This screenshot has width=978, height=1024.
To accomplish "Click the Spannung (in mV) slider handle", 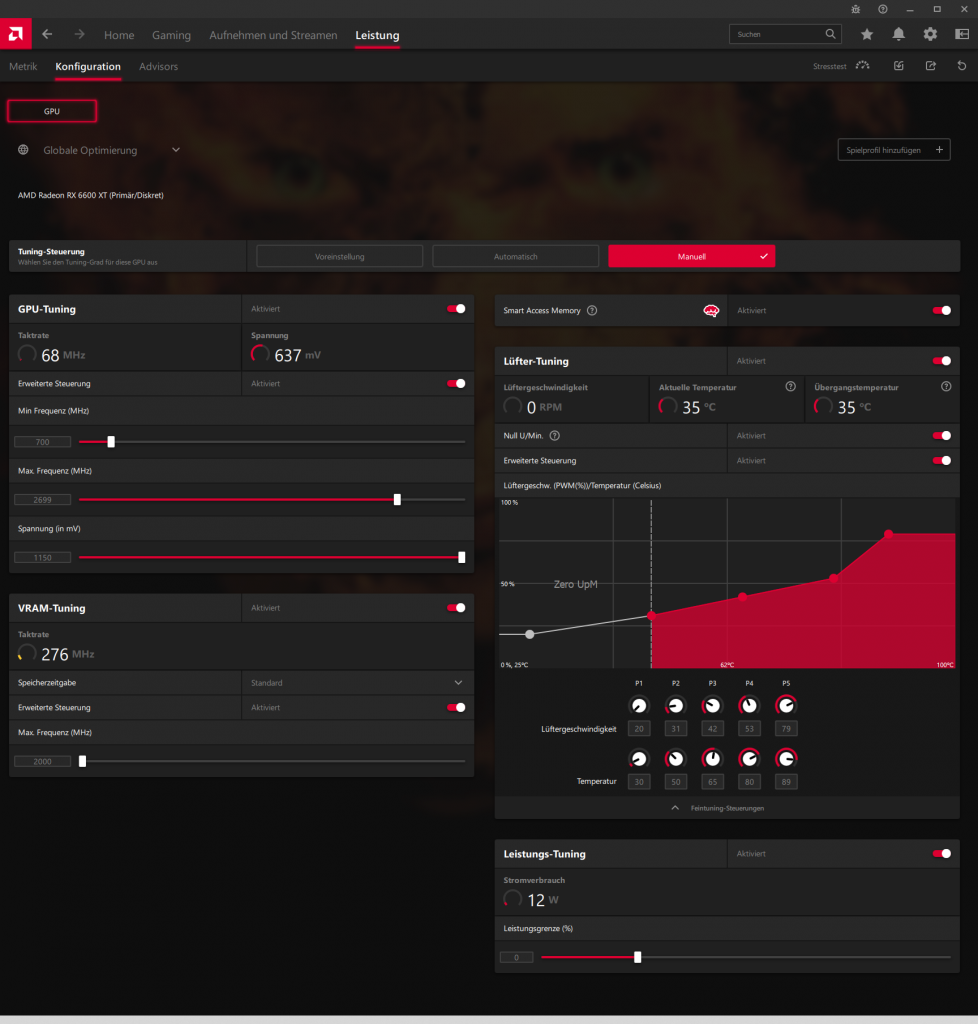I will tap(462, 557).
